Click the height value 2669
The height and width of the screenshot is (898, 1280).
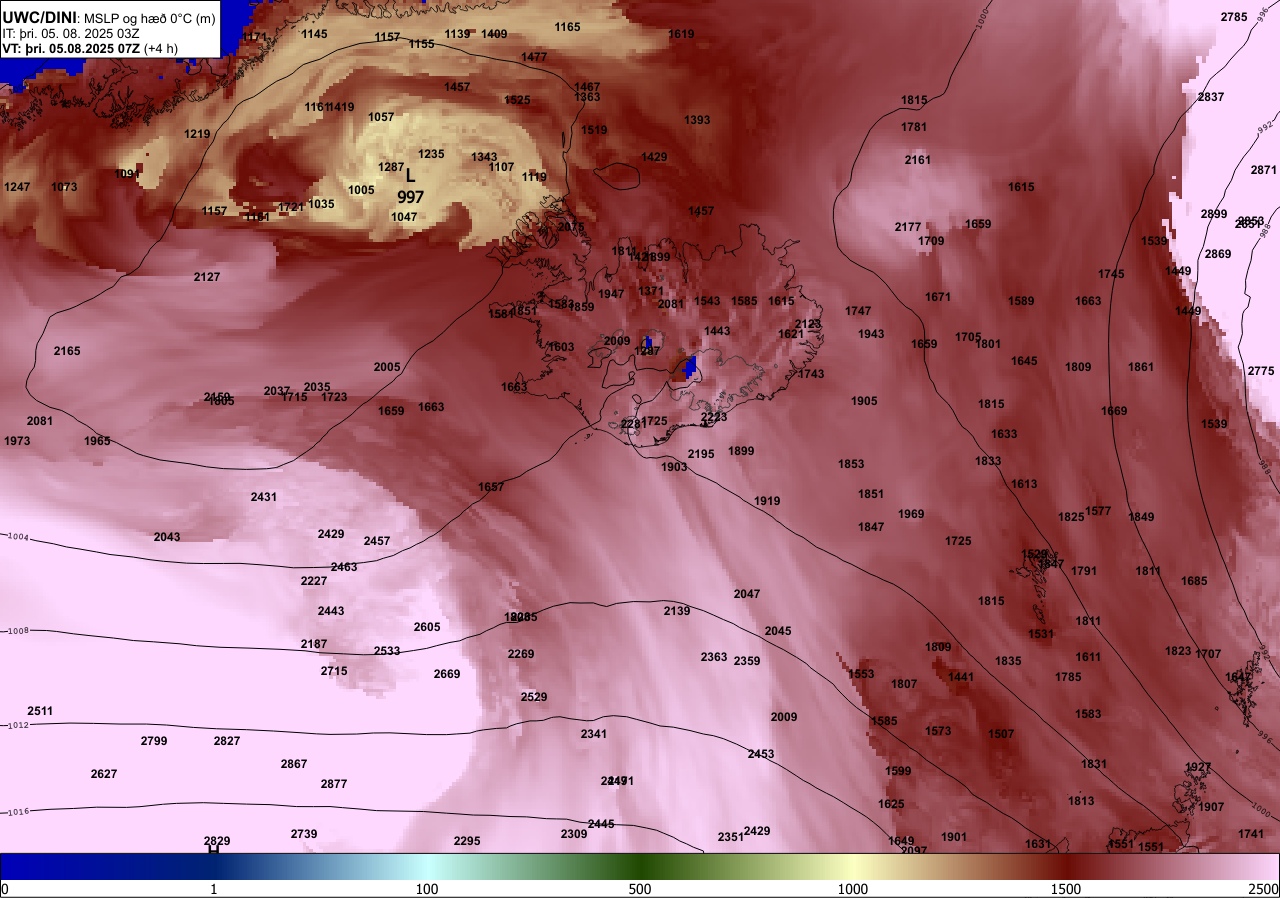coord(447,674)
